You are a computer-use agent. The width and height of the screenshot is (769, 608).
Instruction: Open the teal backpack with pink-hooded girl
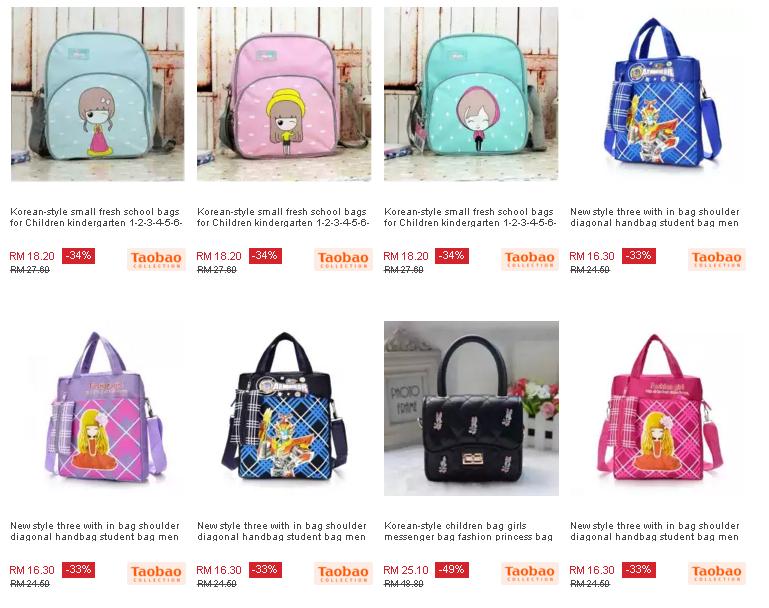point(471,94)
